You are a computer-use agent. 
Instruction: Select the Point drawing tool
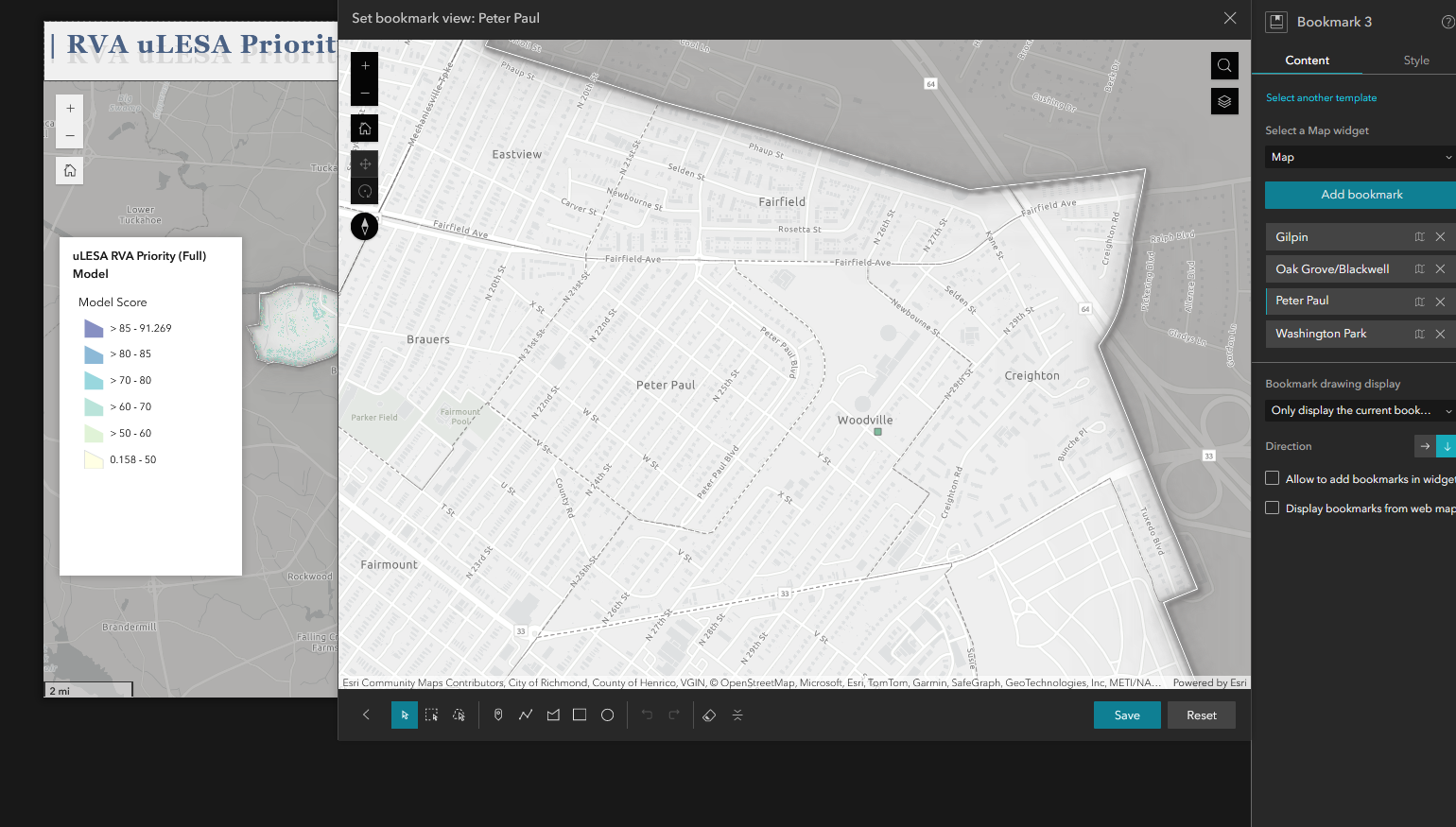click(x=498, y=715)
